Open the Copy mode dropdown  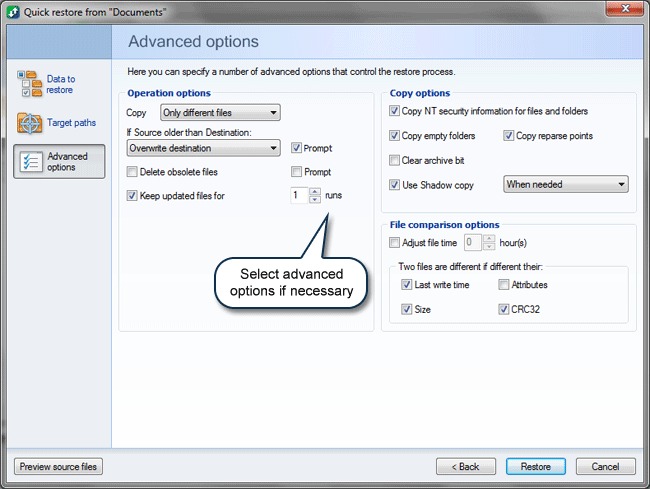[220, 113]
